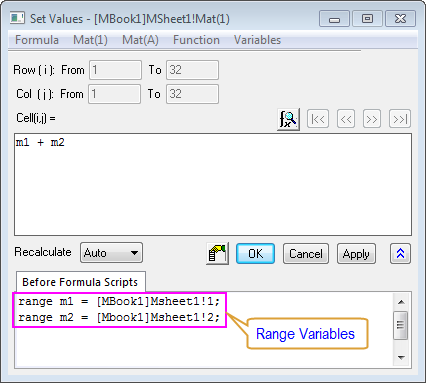
Task: Go to first matrix object button
Action: click(x=318, y=119)
